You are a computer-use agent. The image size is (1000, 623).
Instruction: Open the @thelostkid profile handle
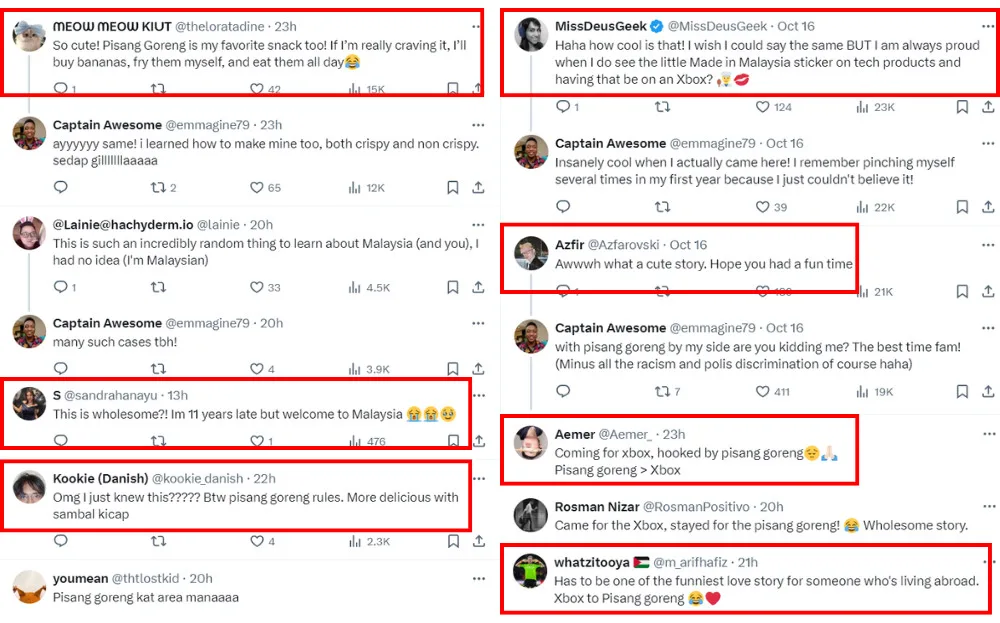pyautogui.click(x=147, y=578)
